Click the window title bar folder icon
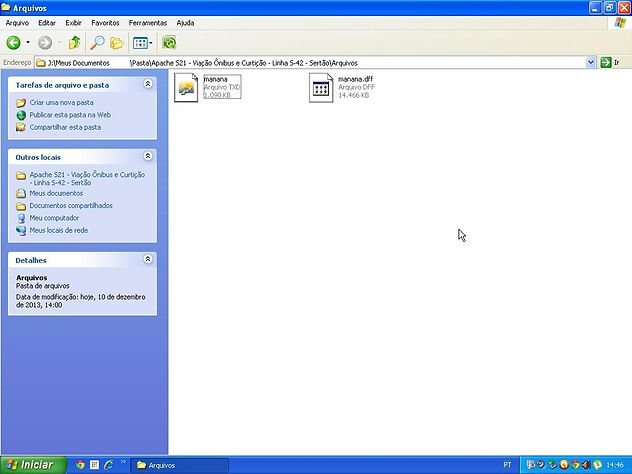Screen dimensions: 632x474 tap(6, 8)
